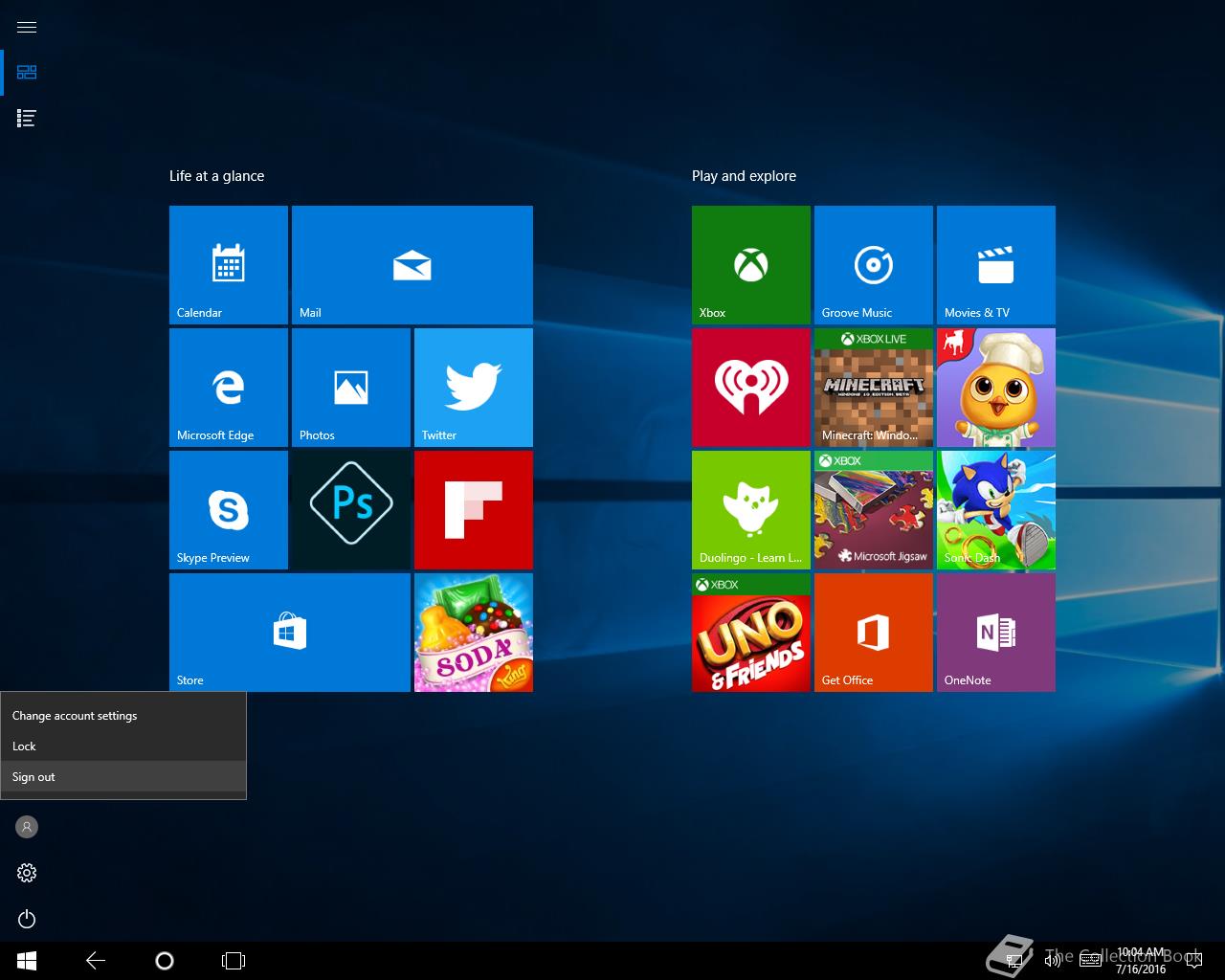Open Task View on taskbar

234,961
